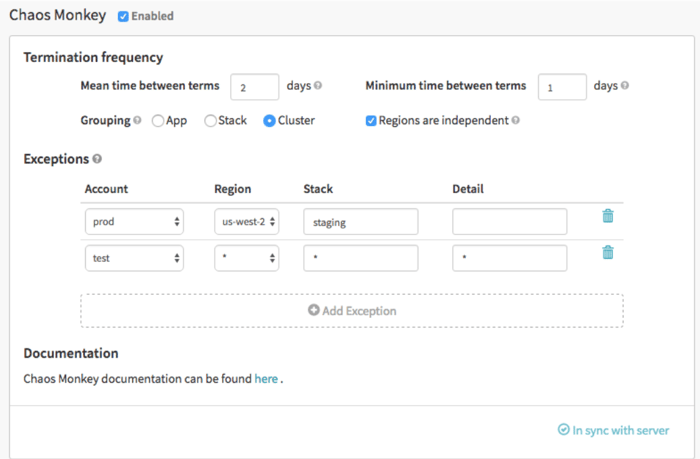This screenshot has height=459, width=700.
Task: Show help for Mean time between terms
Action: (x=317, y=85)
